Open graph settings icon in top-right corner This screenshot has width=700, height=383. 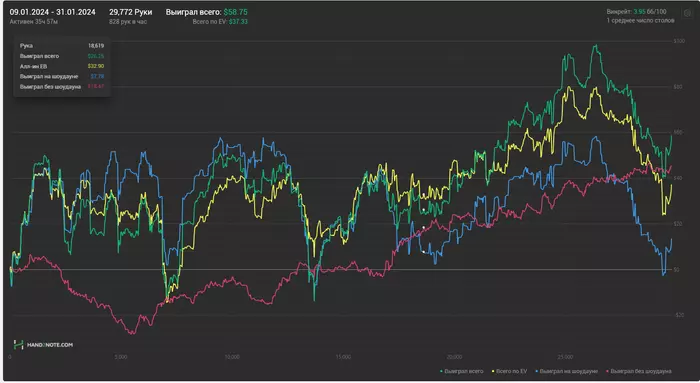point(688,13)
